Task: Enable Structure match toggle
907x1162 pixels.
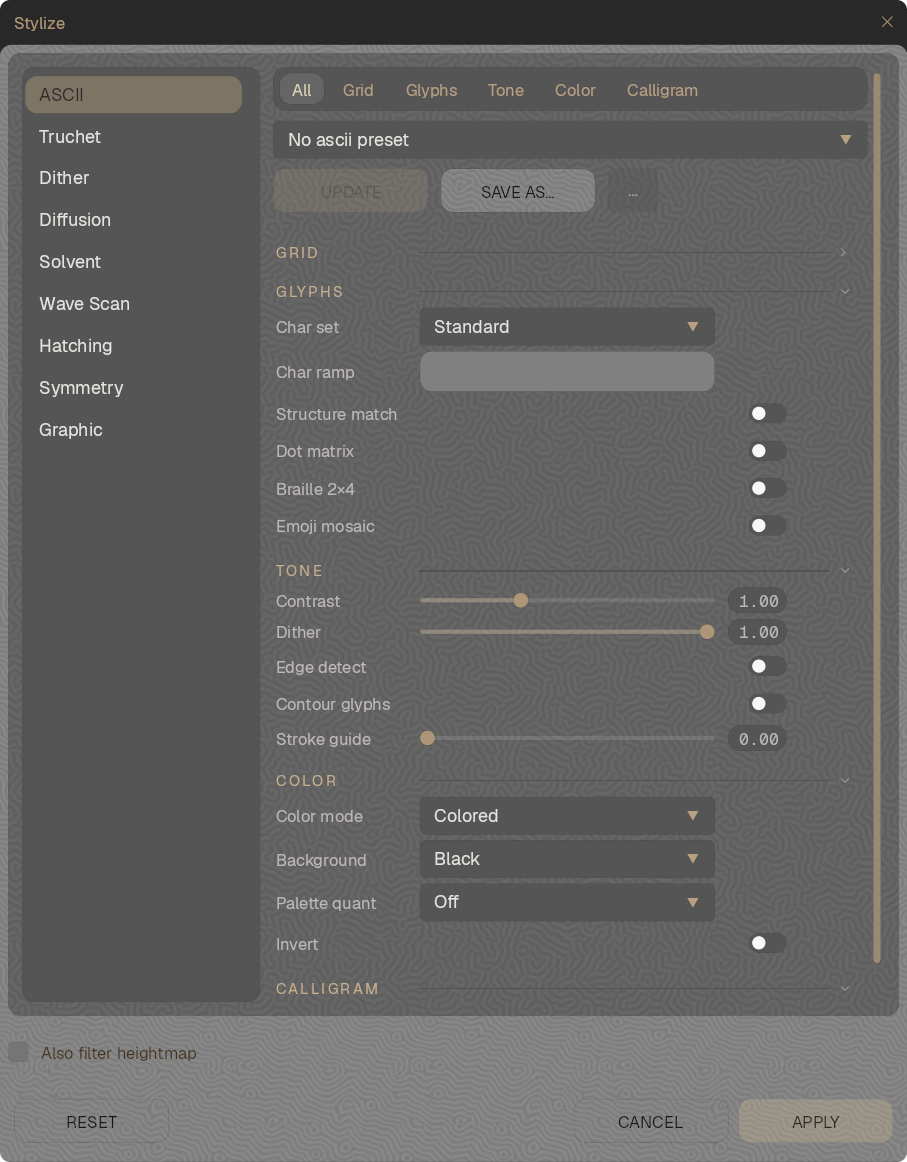Action: pyautogui.click(x=767, y=414)
